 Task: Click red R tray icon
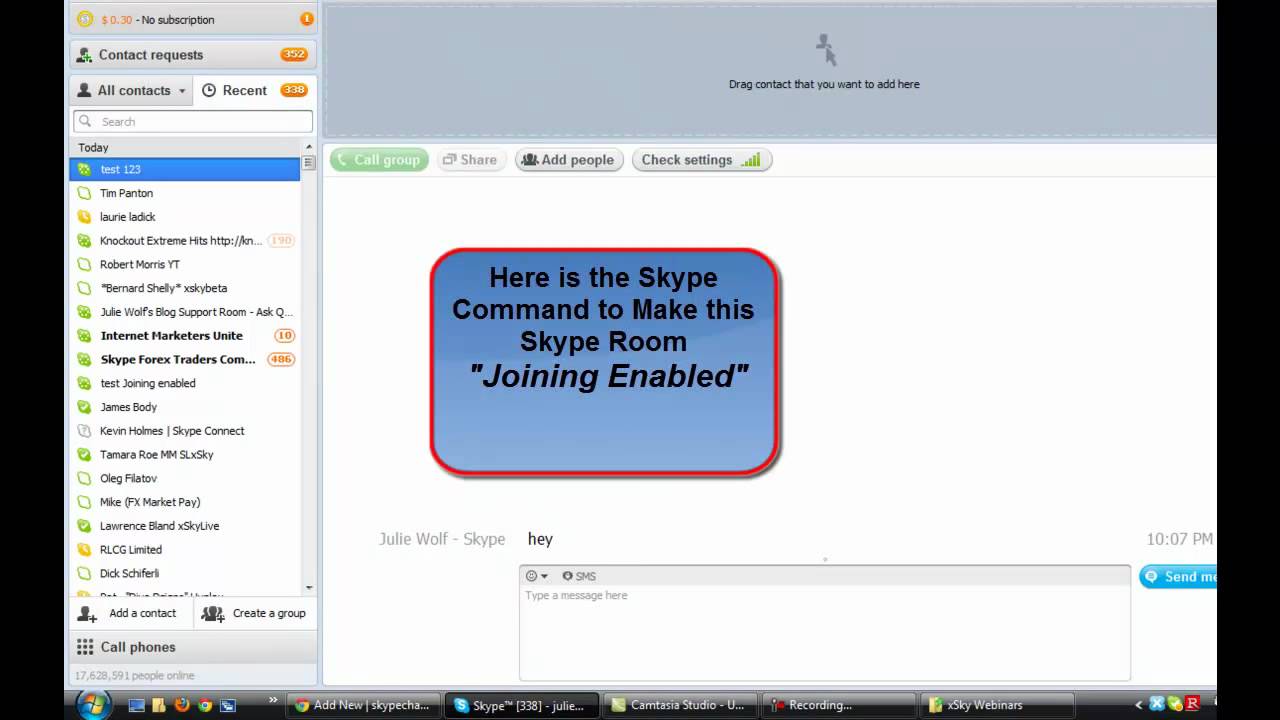(x=1192, y=704)
